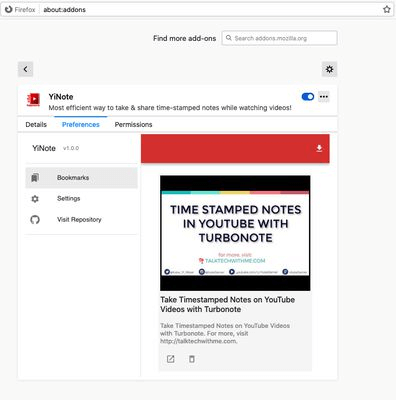The height and width of the screenshot is (400, 396).
Task: Open bookmark in new page icon
Action: point(170,359)
